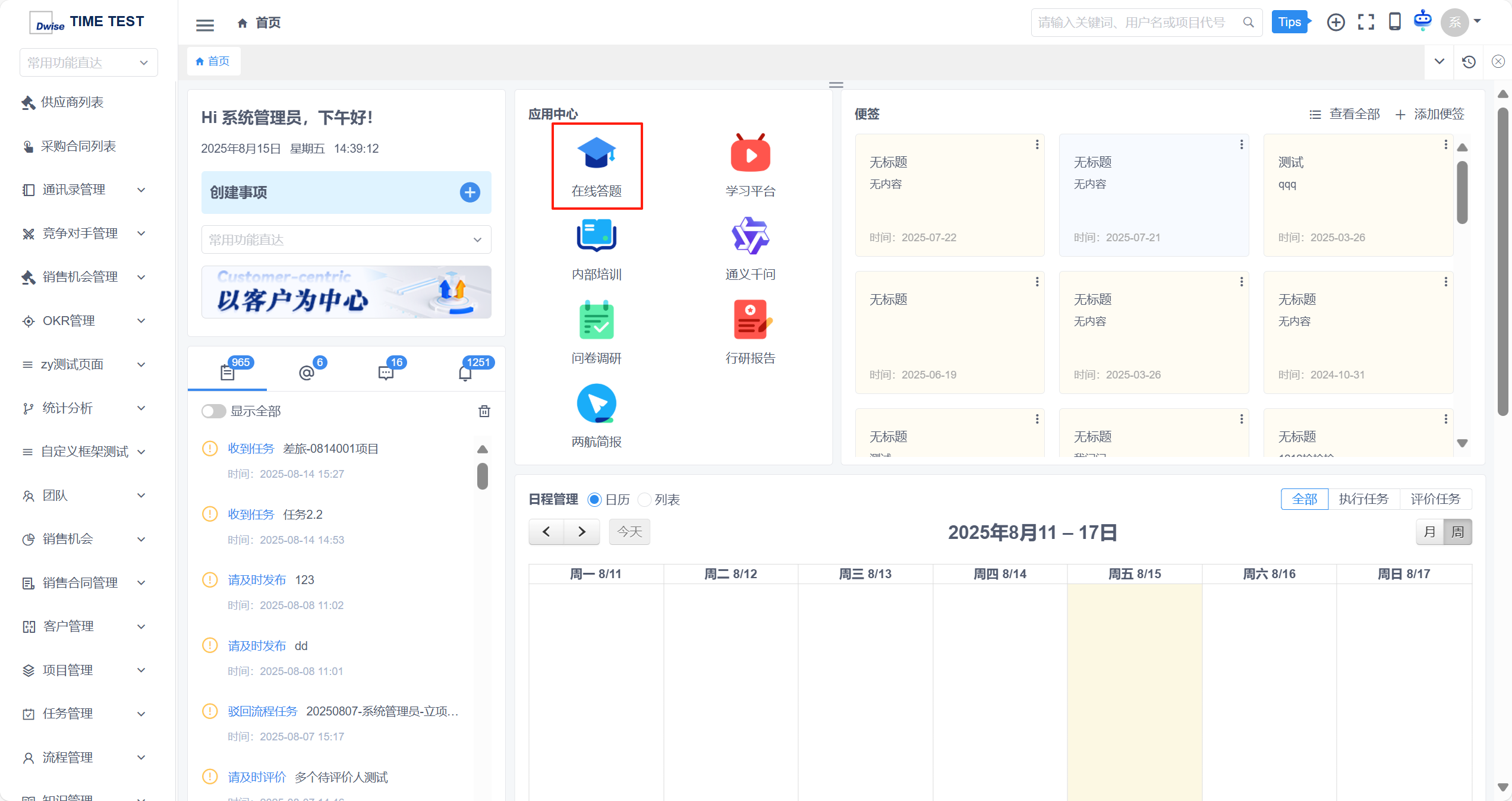The image size is (1512, 801).
Task: Open the 学习平台 app icon
Action: click(x=750, y=154)
